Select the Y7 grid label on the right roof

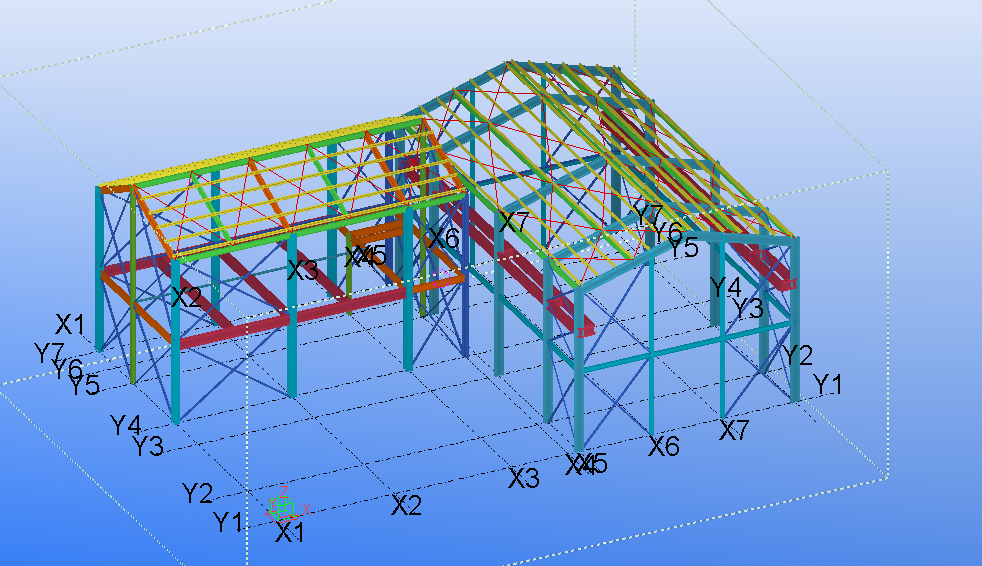[x=648, y=214]
